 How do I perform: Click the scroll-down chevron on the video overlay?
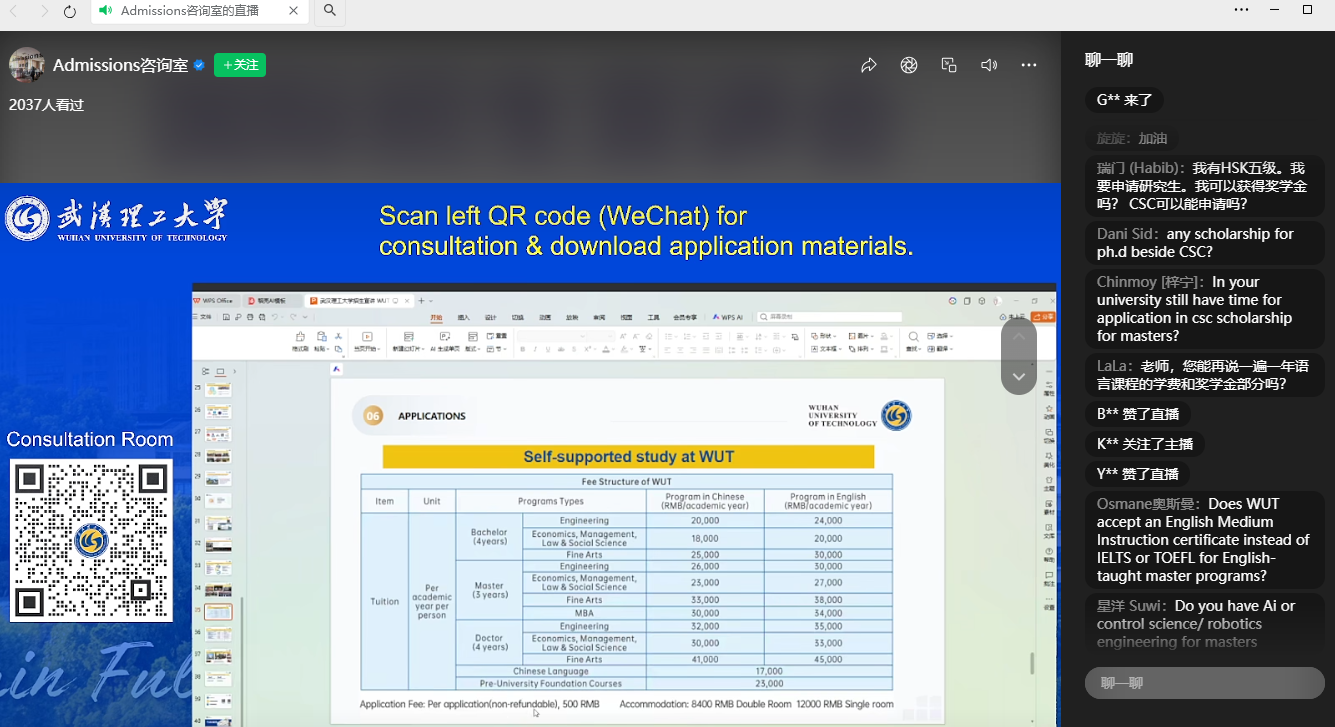(1019, 376)
